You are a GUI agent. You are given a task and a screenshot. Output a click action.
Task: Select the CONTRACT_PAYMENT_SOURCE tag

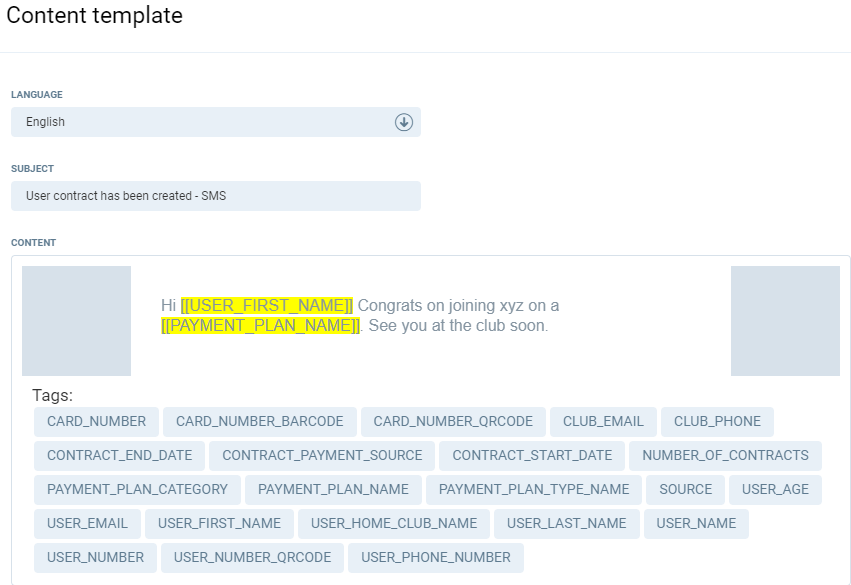[x=322, y=456]
